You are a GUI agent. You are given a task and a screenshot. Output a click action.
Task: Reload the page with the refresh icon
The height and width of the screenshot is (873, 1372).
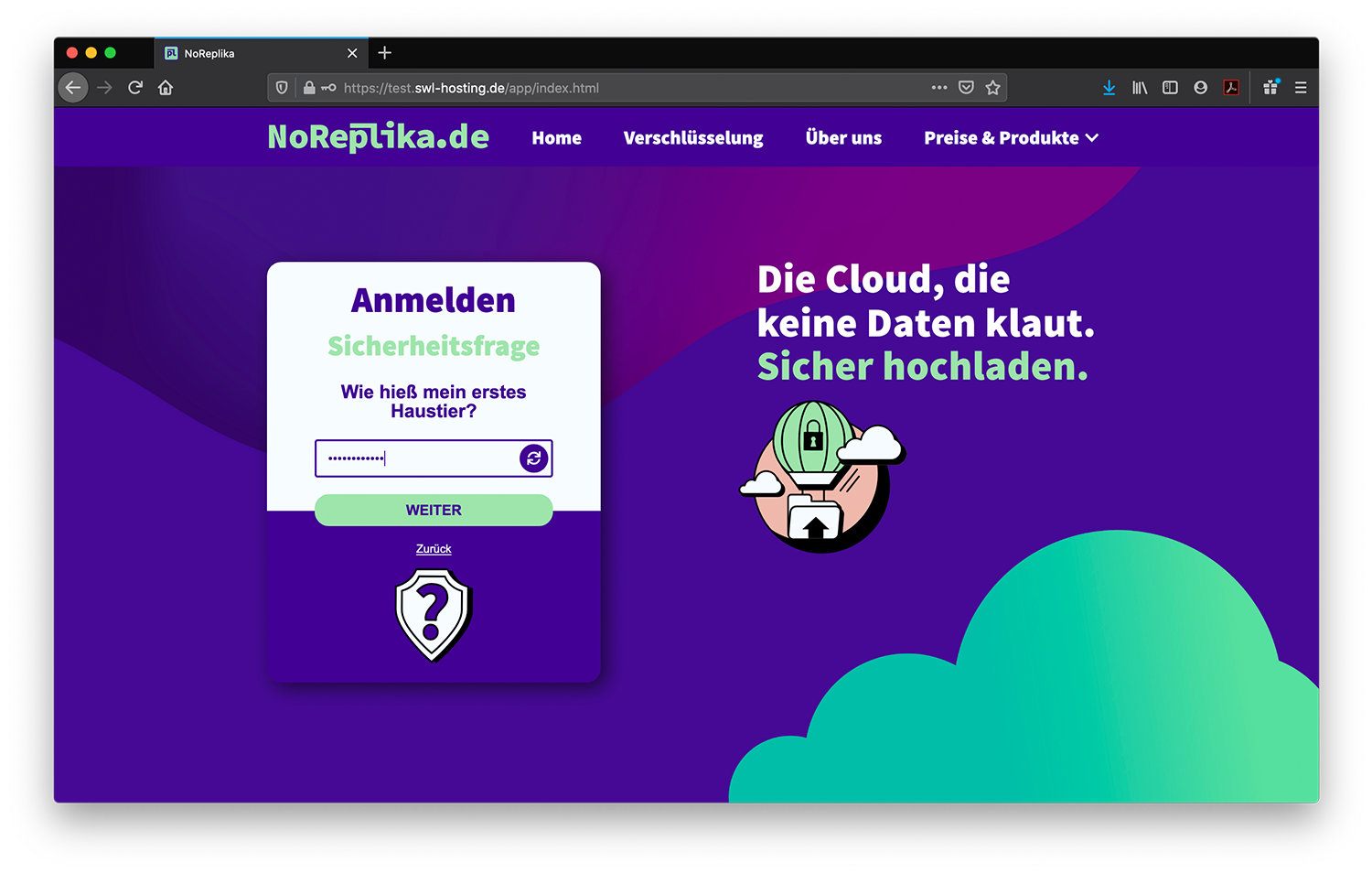135,88
